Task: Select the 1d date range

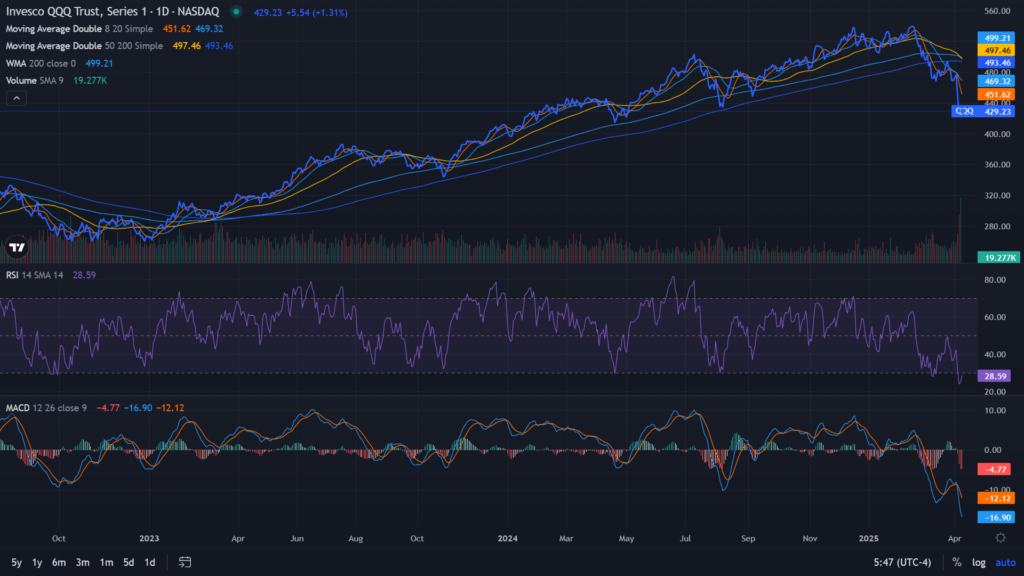Action: point(150,562)
